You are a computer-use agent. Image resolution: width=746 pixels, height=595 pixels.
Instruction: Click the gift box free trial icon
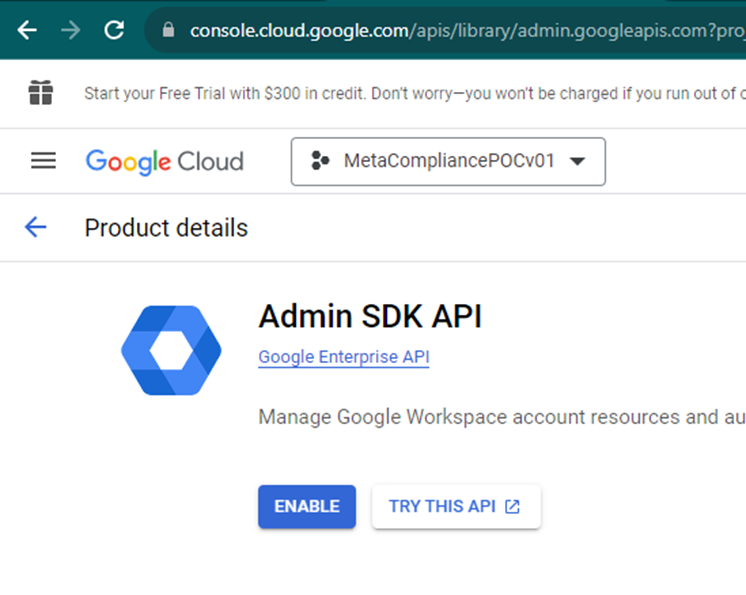point(41,92)
